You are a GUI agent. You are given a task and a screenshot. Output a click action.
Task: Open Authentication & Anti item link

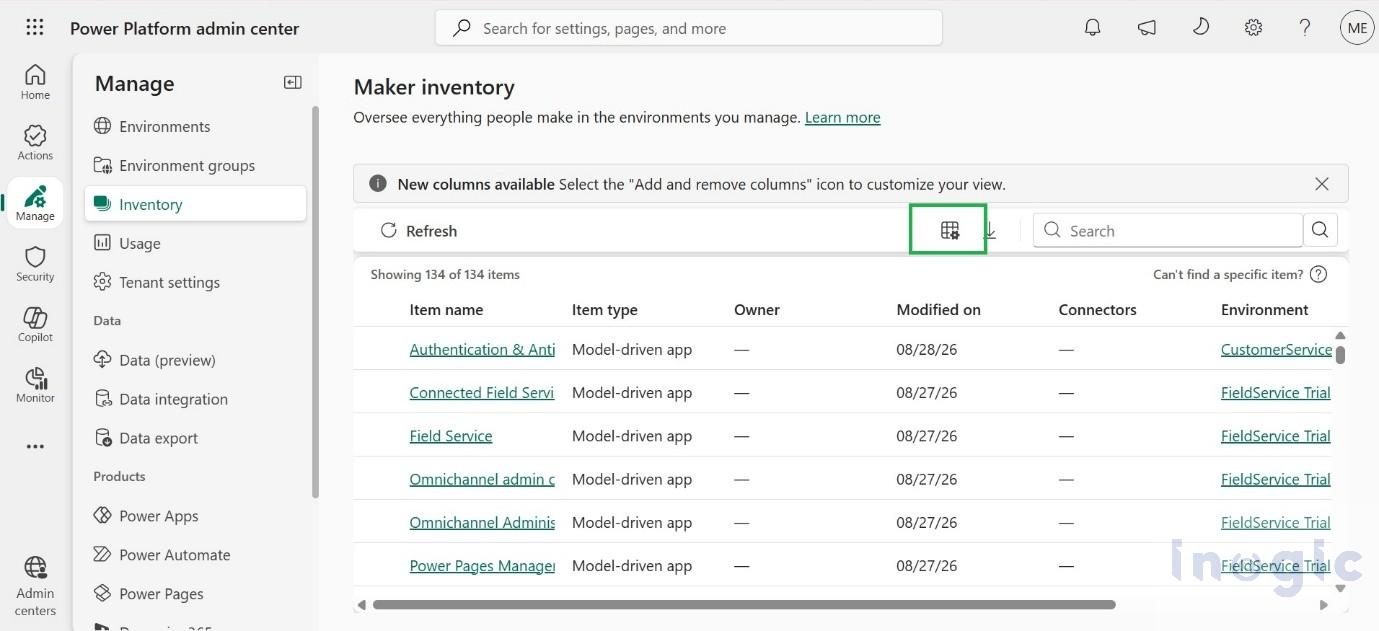click(482, 349)
